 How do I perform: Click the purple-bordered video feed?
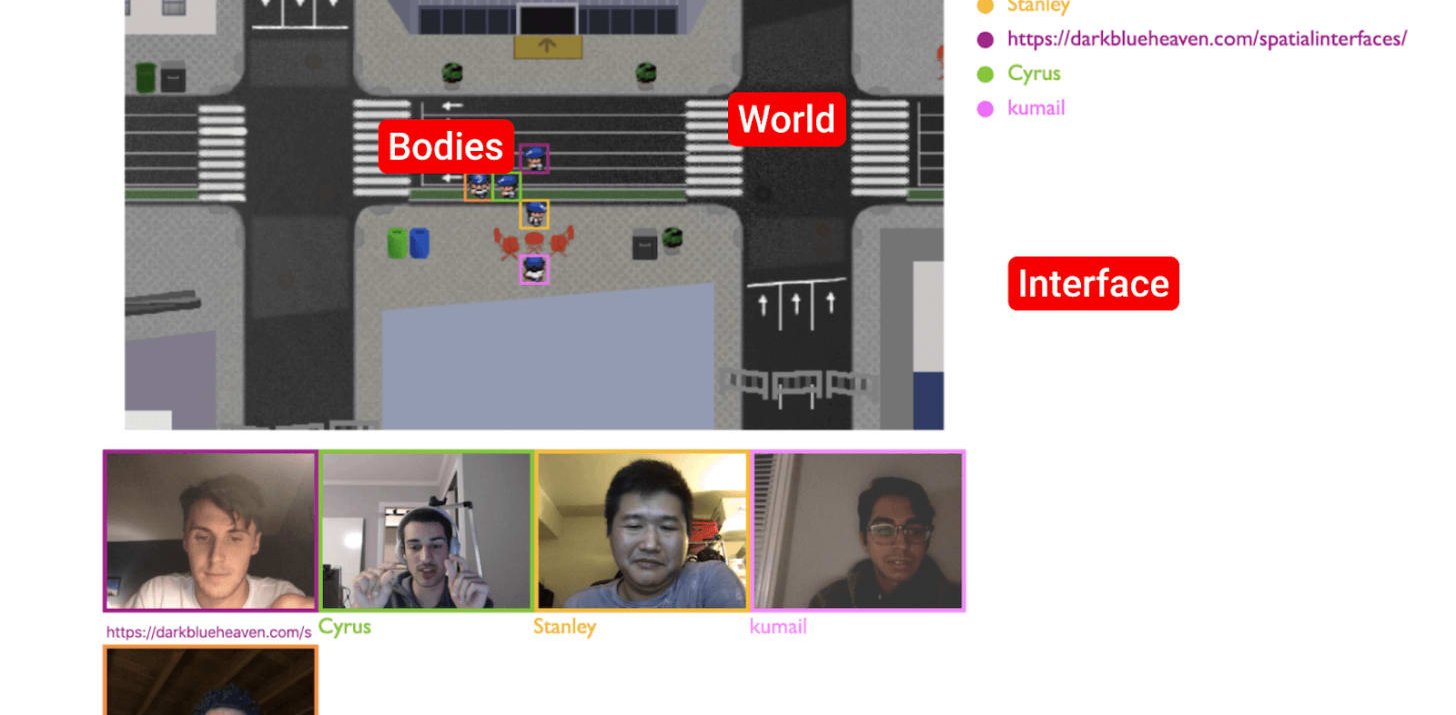point(210,531)
